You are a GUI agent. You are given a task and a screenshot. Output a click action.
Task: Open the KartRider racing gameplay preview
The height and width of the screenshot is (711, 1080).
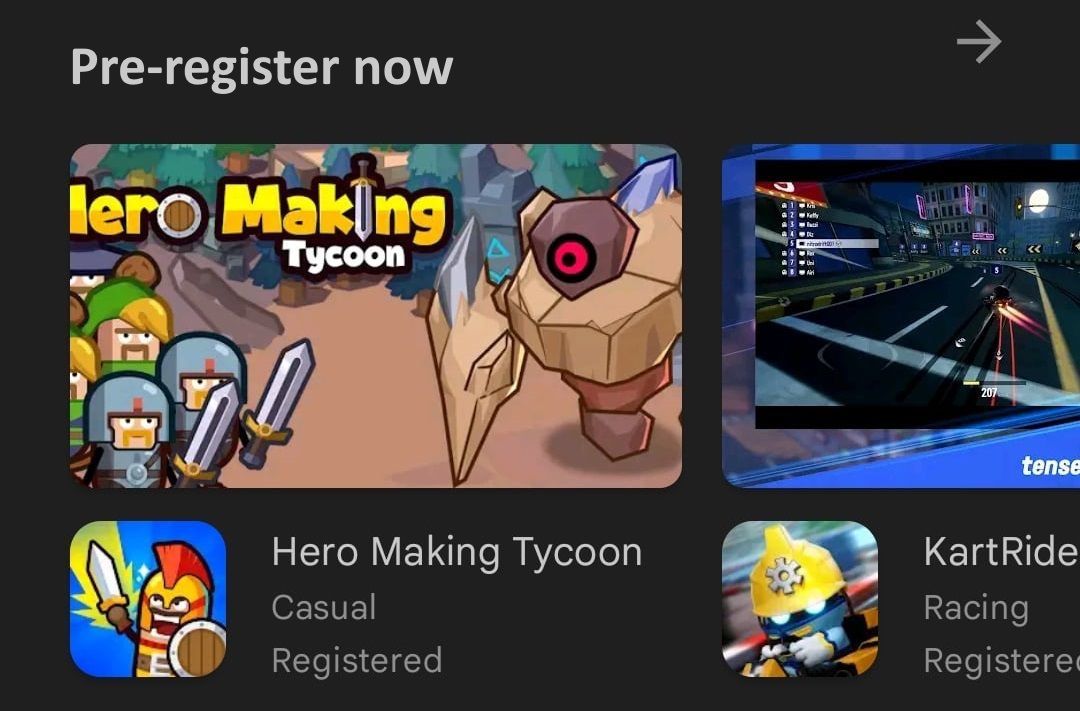[x=901, y=316]
